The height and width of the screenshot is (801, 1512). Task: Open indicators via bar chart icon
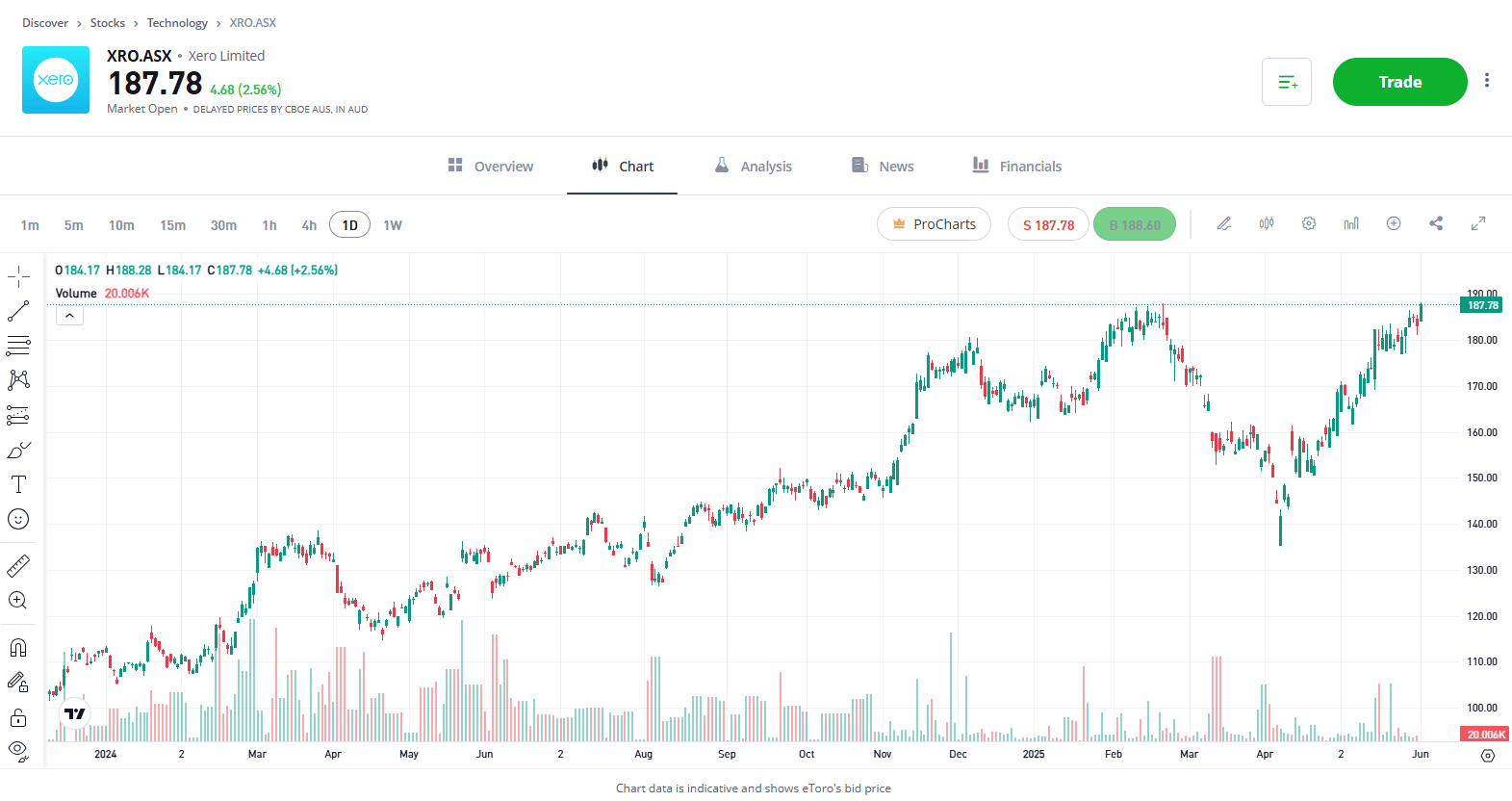(x=1351, y=223)
